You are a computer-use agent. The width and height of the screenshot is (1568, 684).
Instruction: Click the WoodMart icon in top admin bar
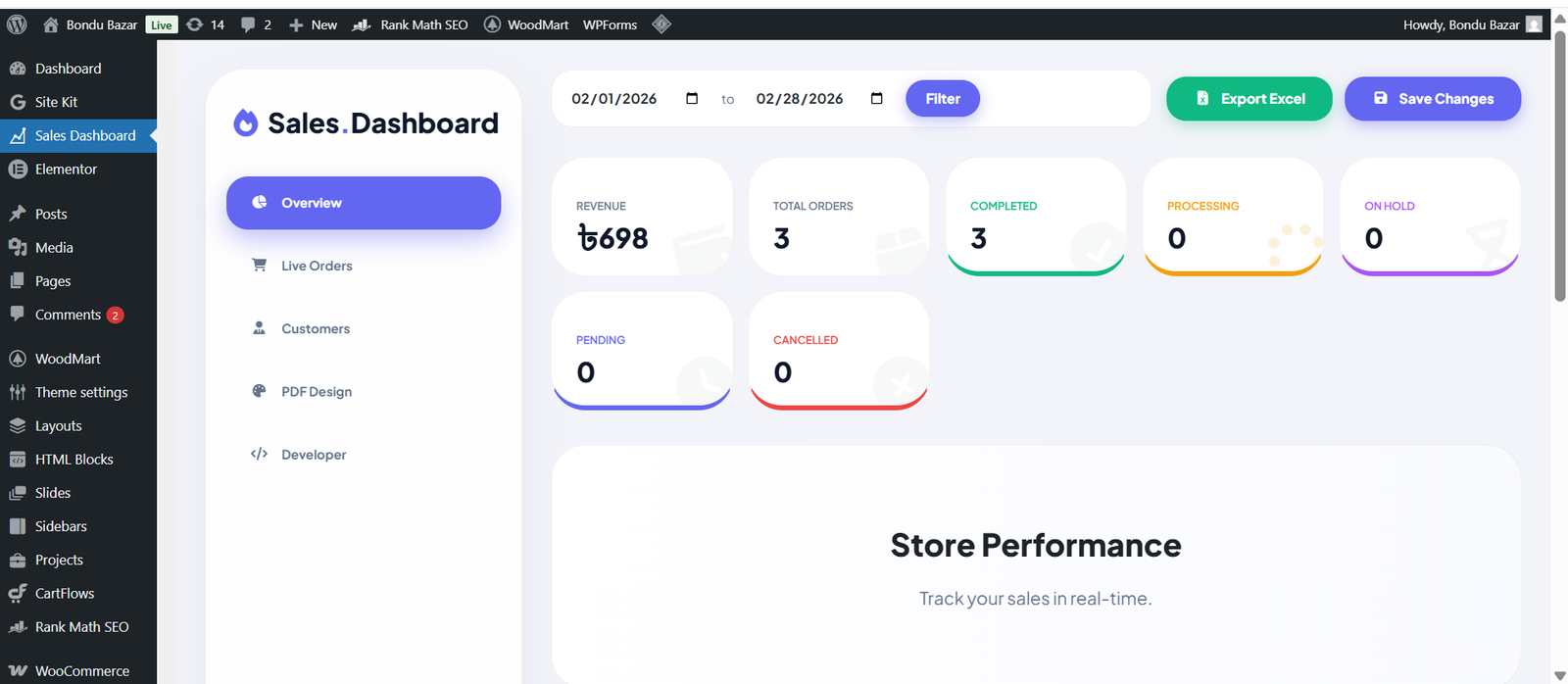point(492,24)
